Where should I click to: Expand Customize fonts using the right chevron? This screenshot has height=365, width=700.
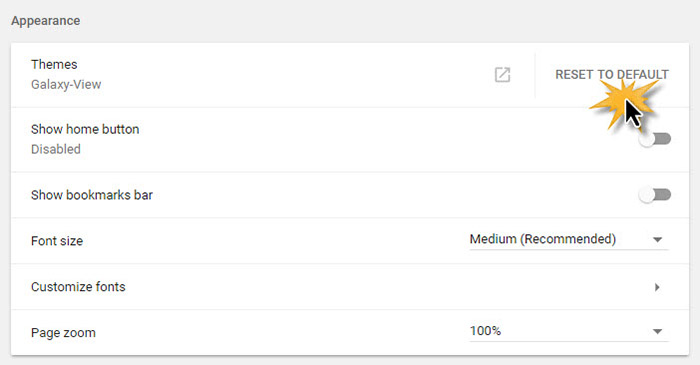657,287
